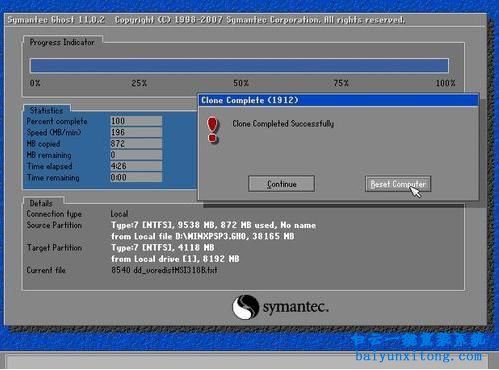Viewport: 499px width, 370px height.
Task: Click the Time elapsed value 4:26
Action: pos(136,166)
